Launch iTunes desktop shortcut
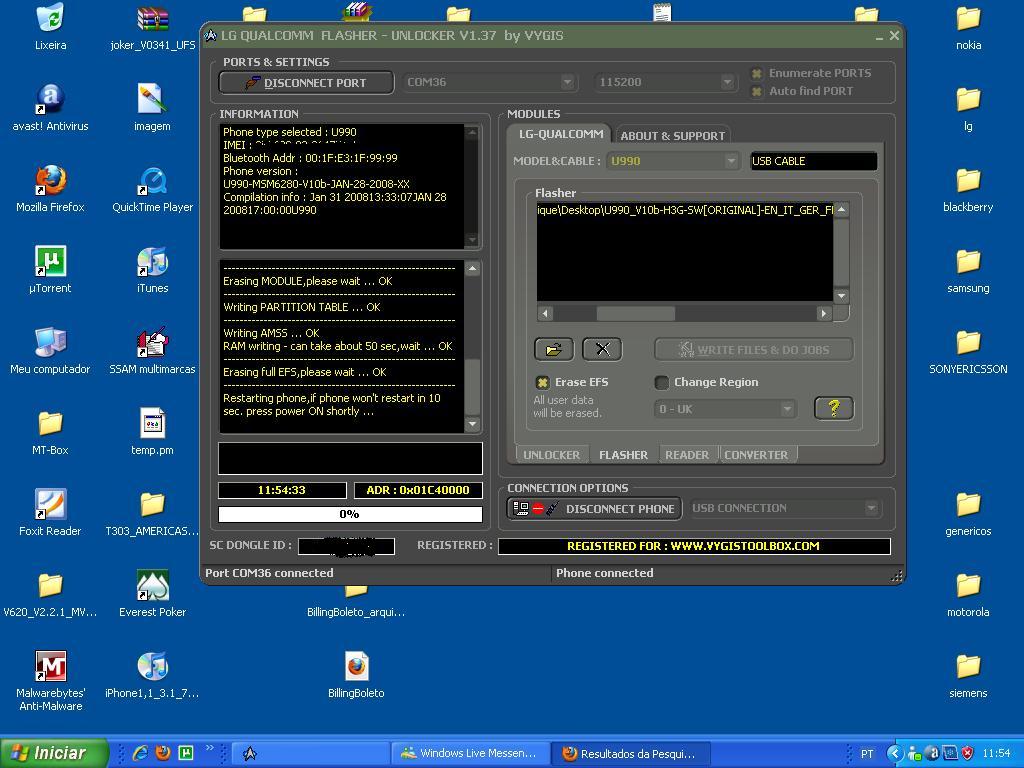 (x=152, y=261)
